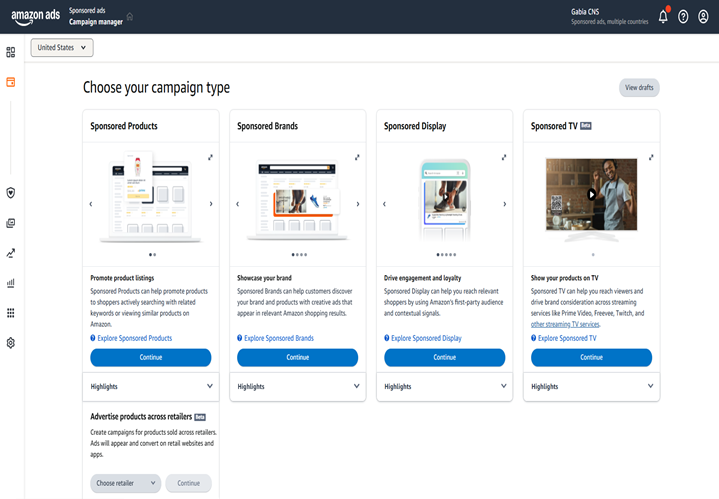
Task: Show next slide in Sponsored Display carousel
Action: [504, 204]
